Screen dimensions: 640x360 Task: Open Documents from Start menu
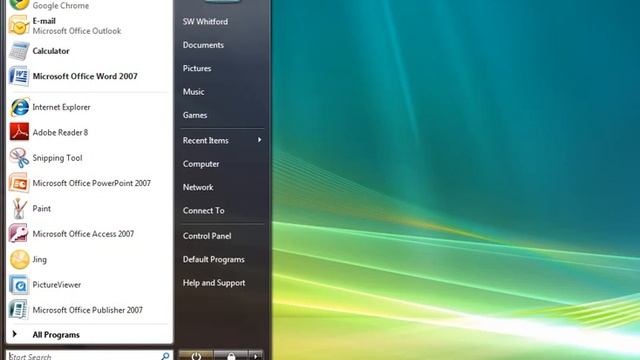coord(203,45)
